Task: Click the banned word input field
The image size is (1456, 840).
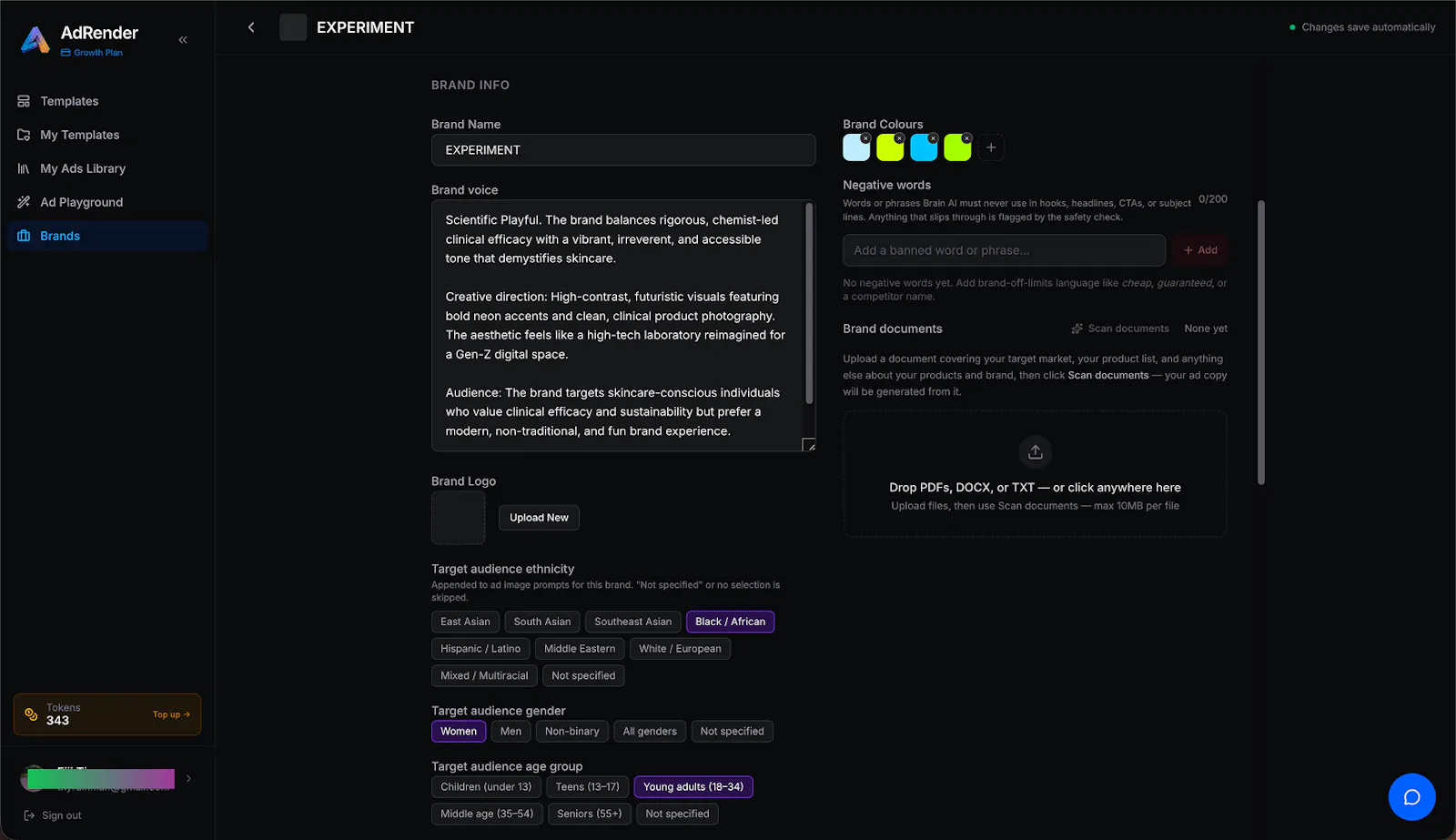Action: (1004, 250)
